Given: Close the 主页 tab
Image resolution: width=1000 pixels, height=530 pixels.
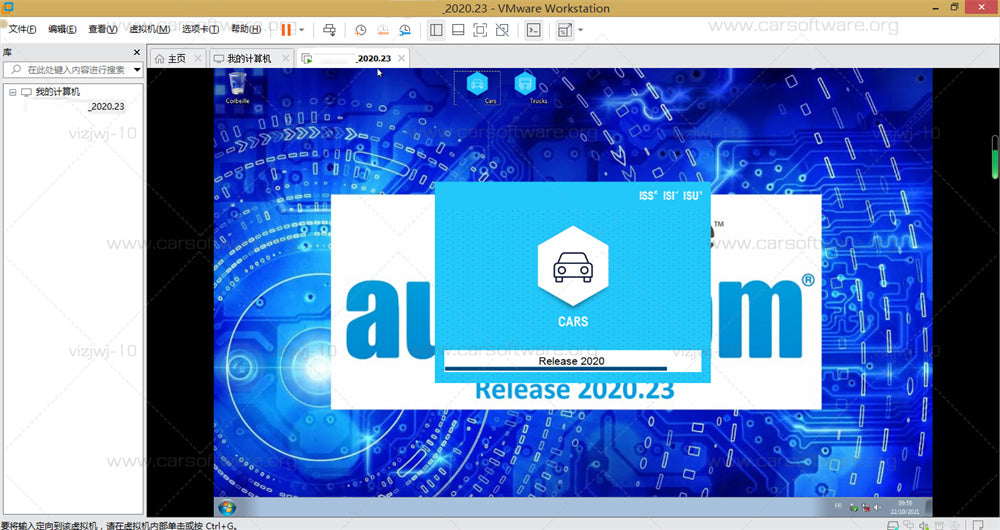Looking at the screenshot, I should (x=198, y=59).
